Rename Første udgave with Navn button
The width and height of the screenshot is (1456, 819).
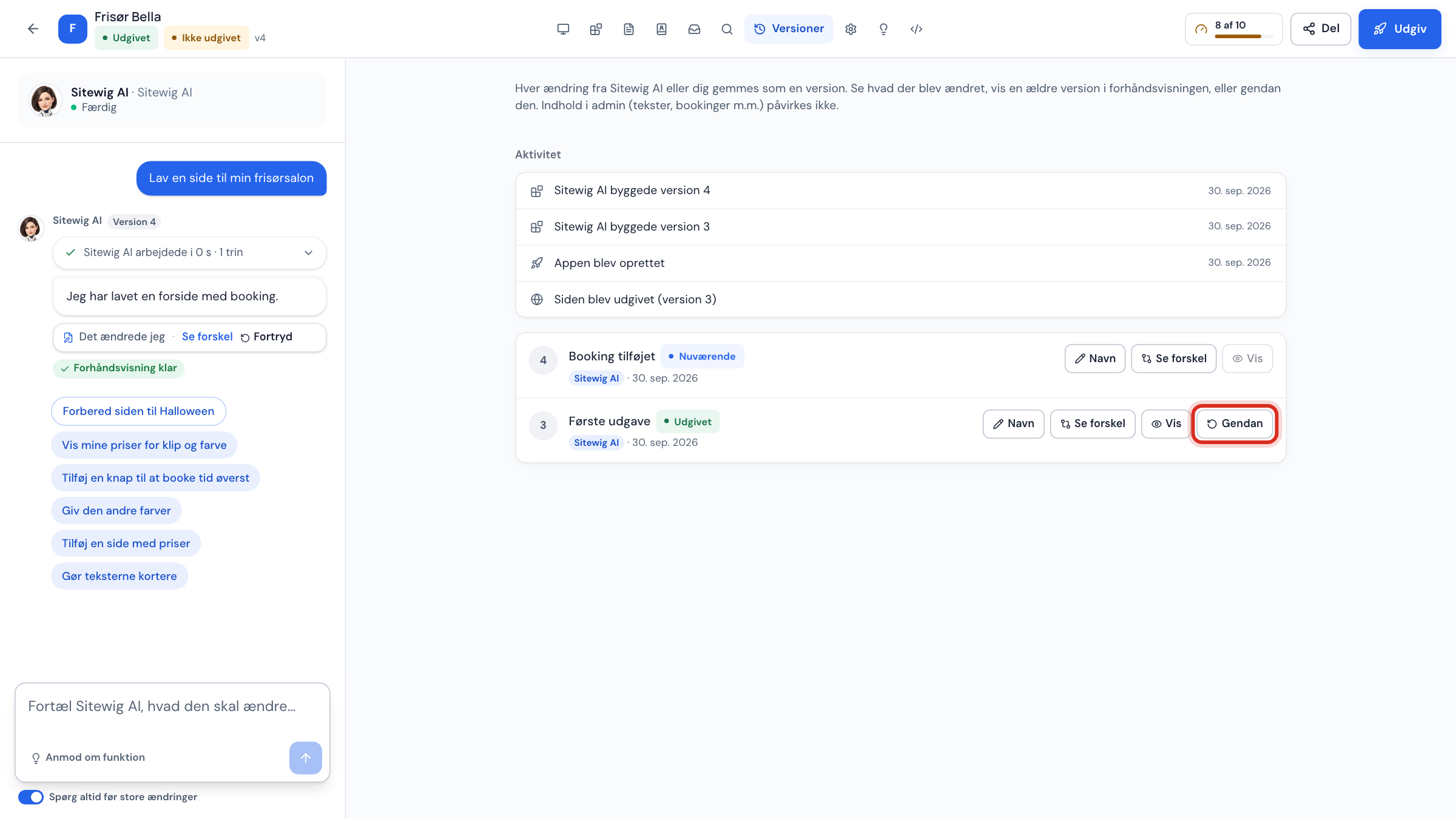[x=1013, y=423]
